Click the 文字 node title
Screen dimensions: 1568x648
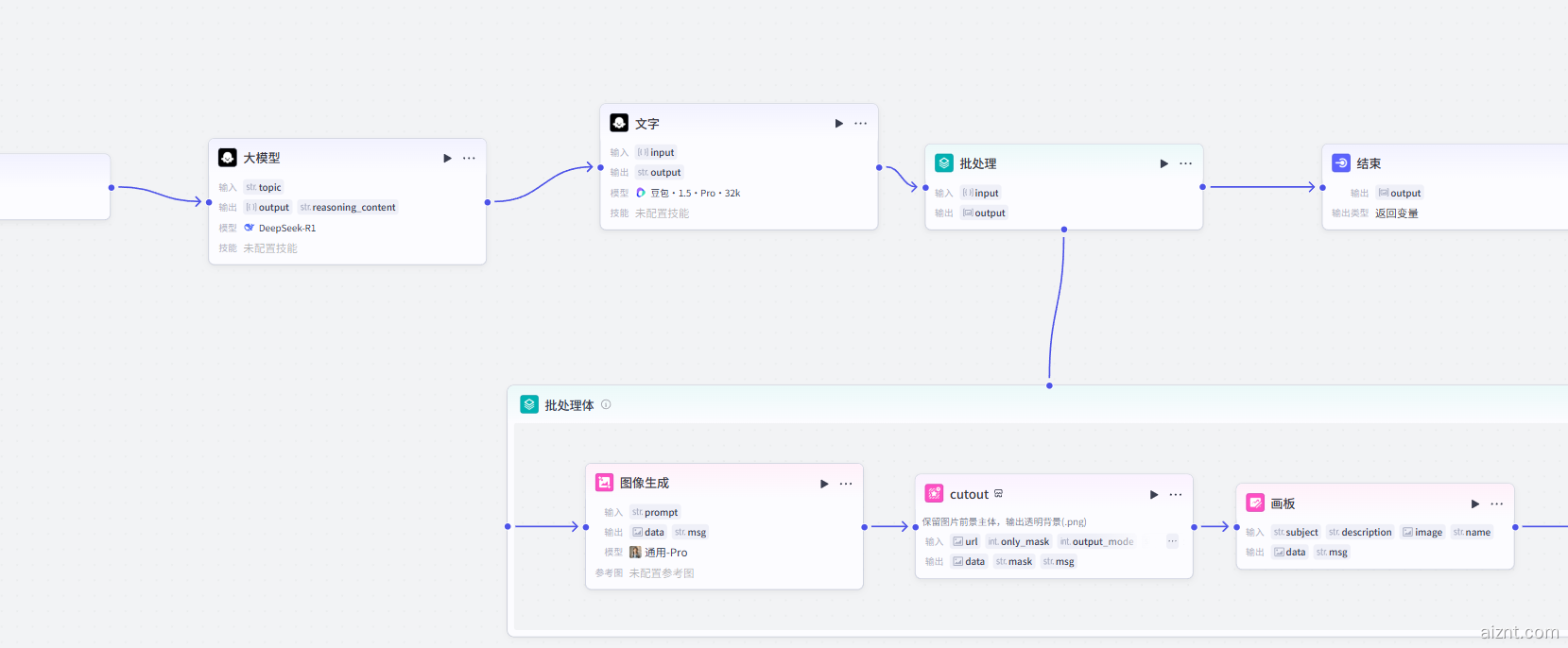[647, 124]
